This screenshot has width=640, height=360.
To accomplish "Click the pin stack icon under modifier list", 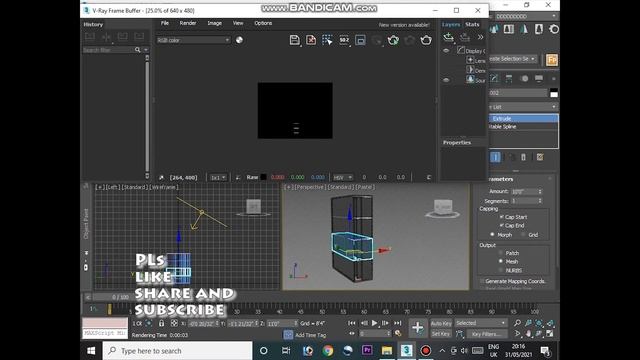I will point(495,157).
